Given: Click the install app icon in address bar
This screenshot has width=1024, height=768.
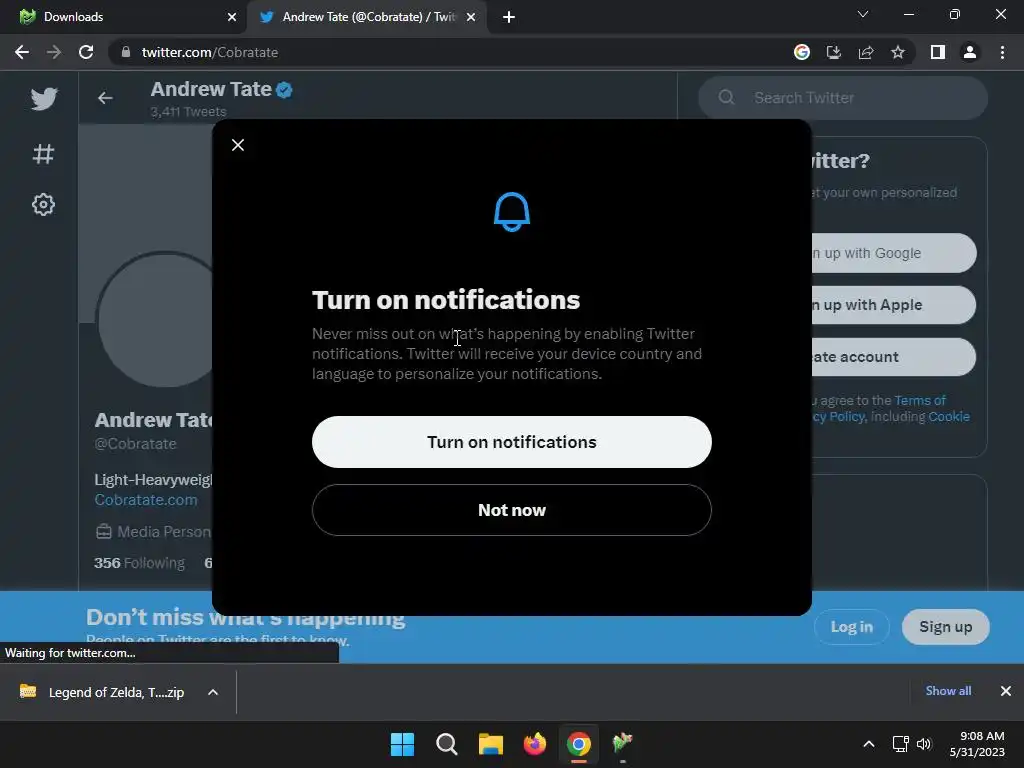Looking at the screenshot, I should coord(834,52).
